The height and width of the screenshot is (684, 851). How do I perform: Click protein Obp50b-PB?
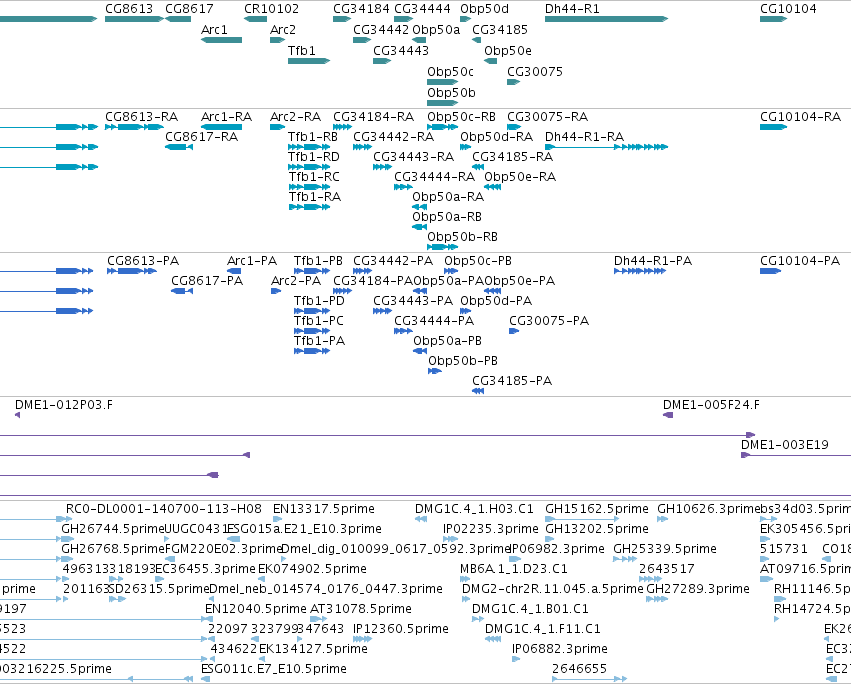(435, 371)
